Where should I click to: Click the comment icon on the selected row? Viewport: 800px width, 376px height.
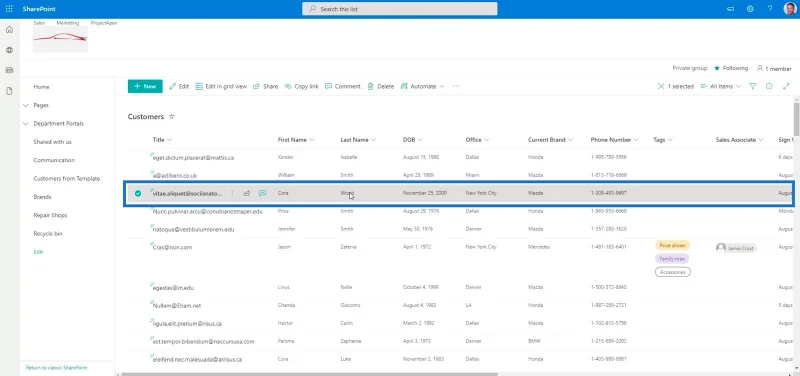click(262, 193)
